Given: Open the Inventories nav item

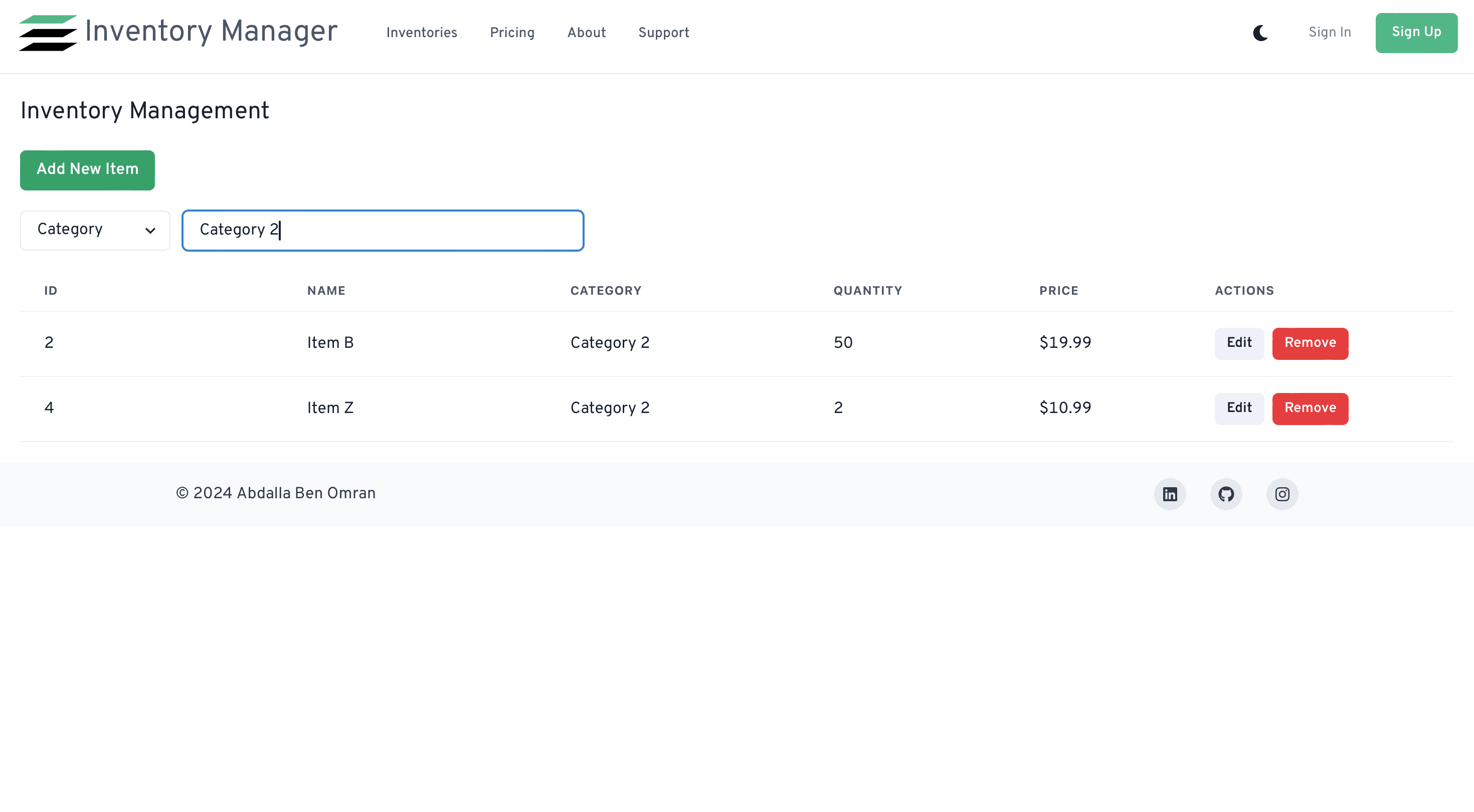Looking at the screenshot, I should point(422,33).
